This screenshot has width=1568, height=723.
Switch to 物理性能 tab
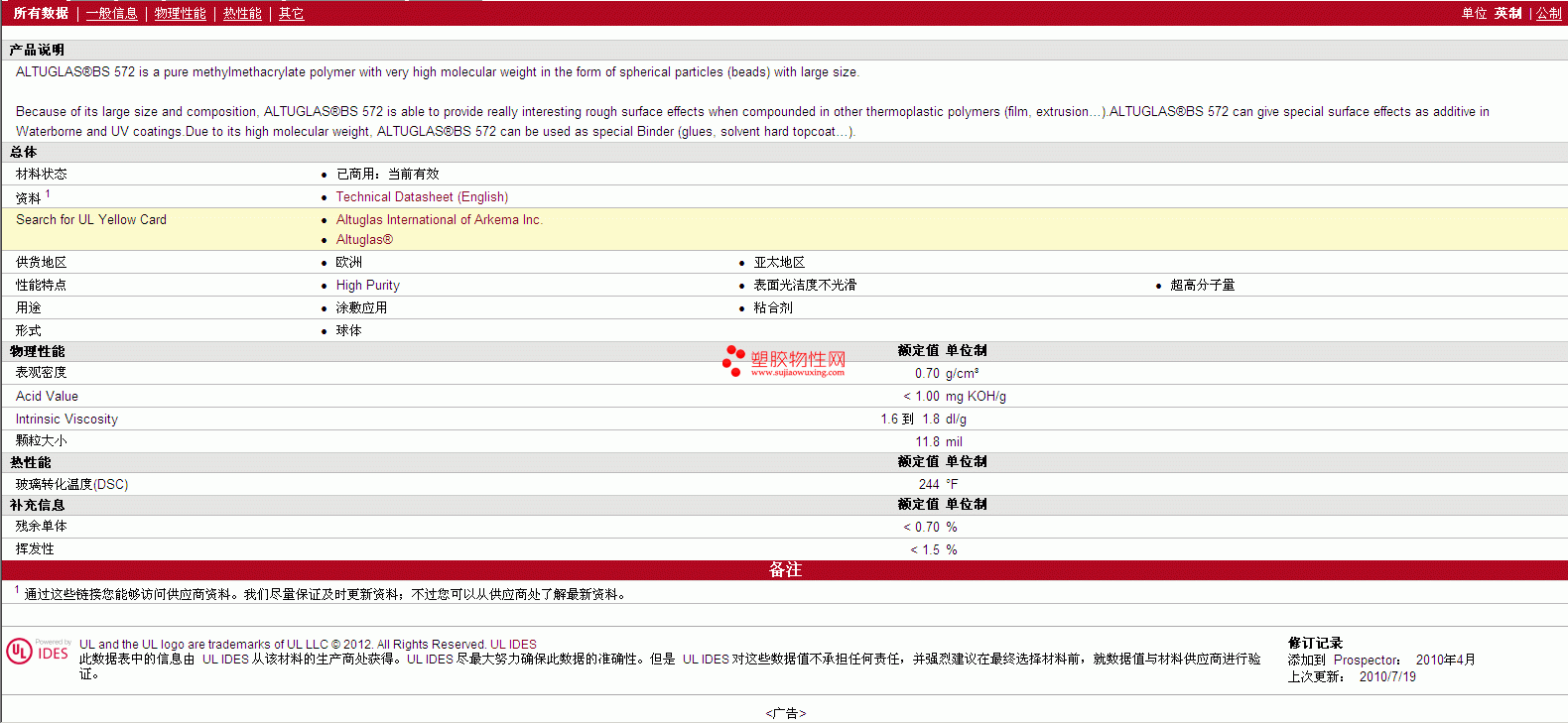pyautogui.click(x=181, y=13)
